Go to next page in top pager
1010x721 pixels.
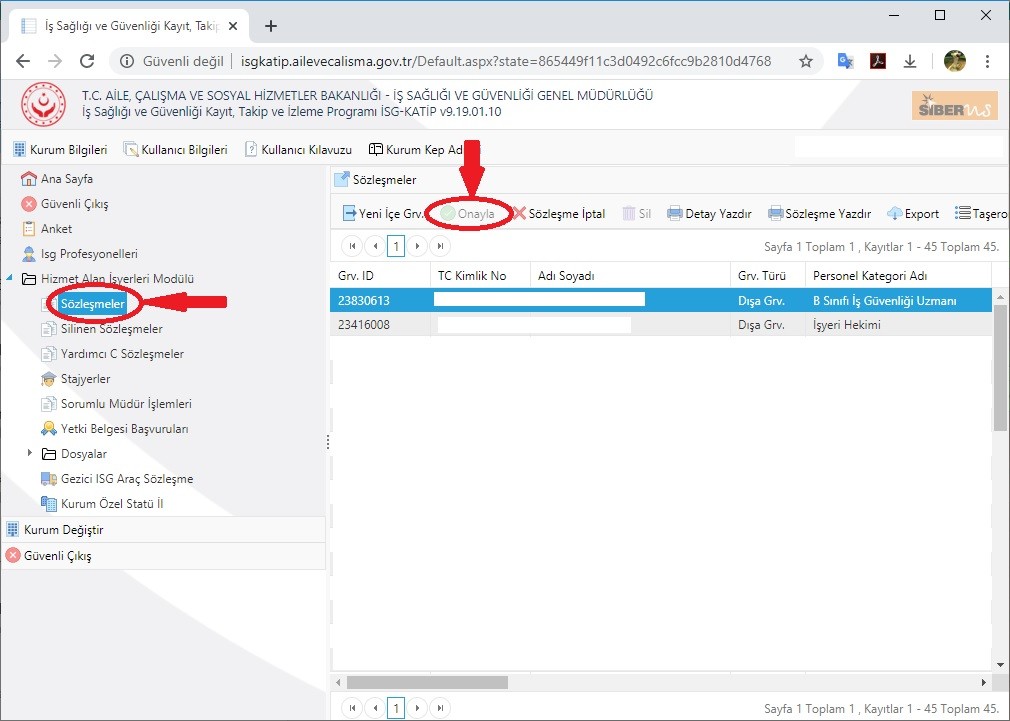click(417, 246)
